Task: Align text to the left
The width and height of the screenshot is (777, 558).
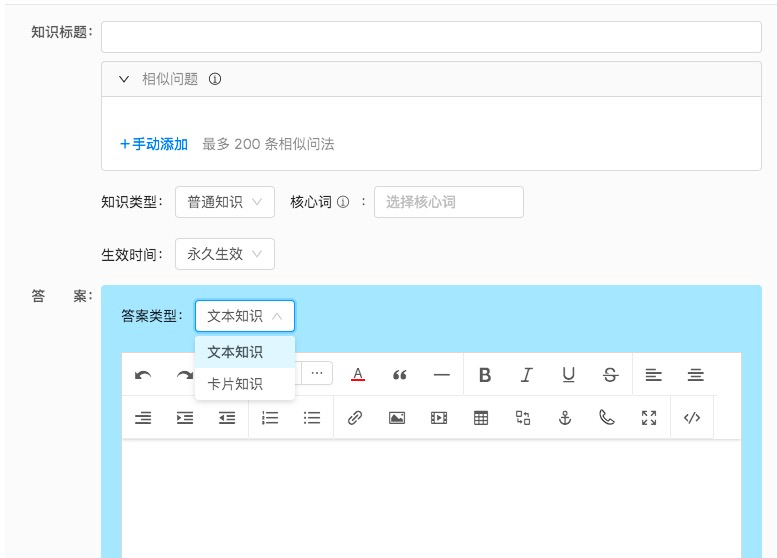Action: pos(653,375)
